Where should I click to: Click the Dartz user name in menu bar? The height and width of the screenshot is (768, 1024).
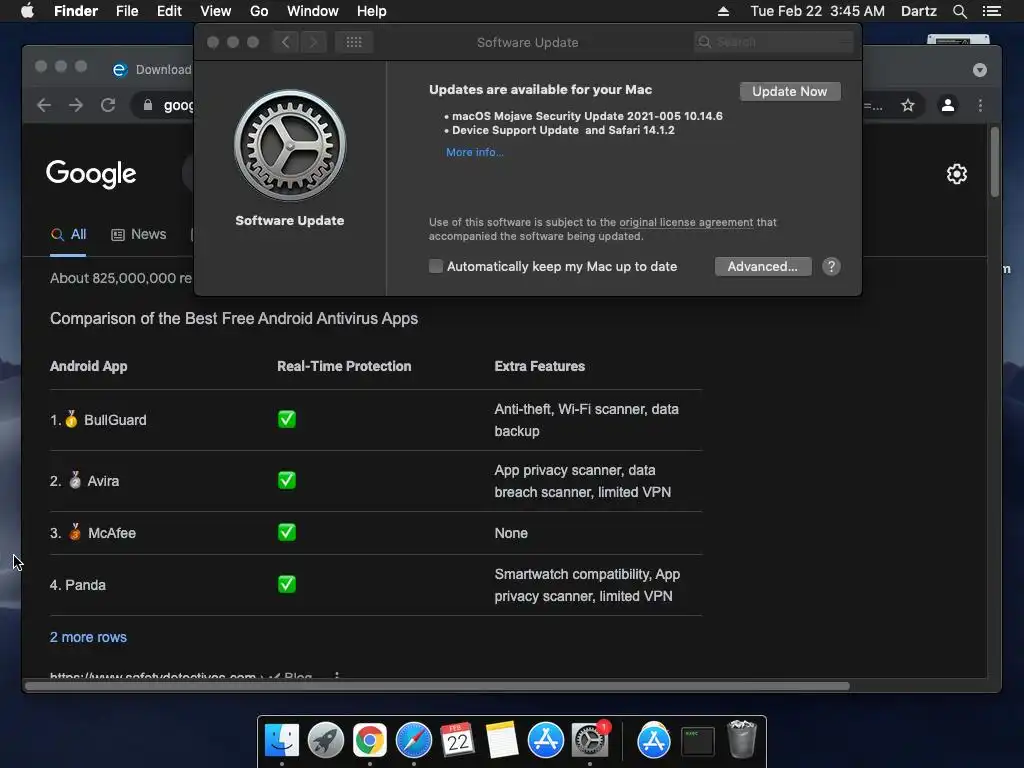[x=918, y=11]
